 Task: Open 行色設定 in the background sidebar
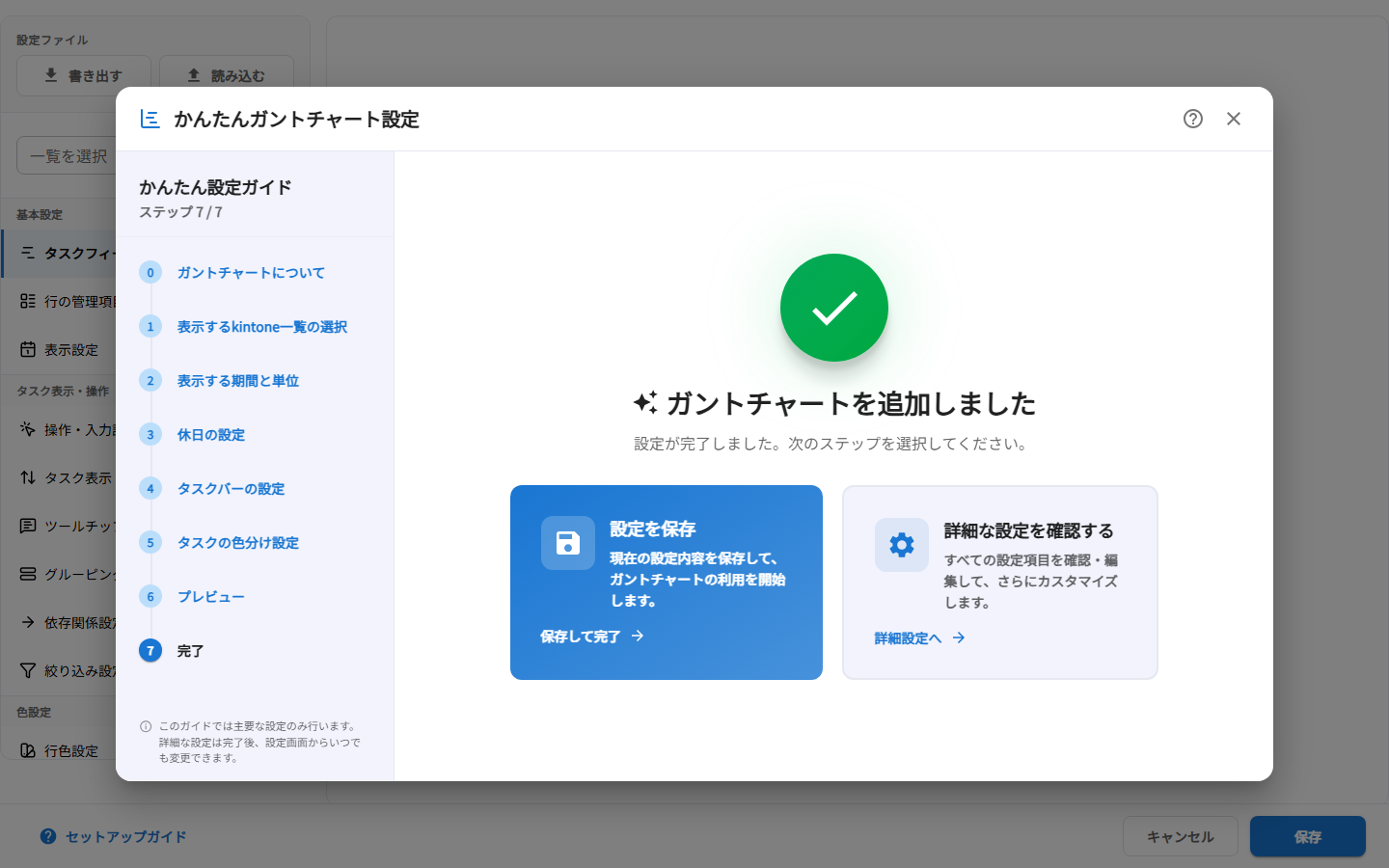coord(59,750)
